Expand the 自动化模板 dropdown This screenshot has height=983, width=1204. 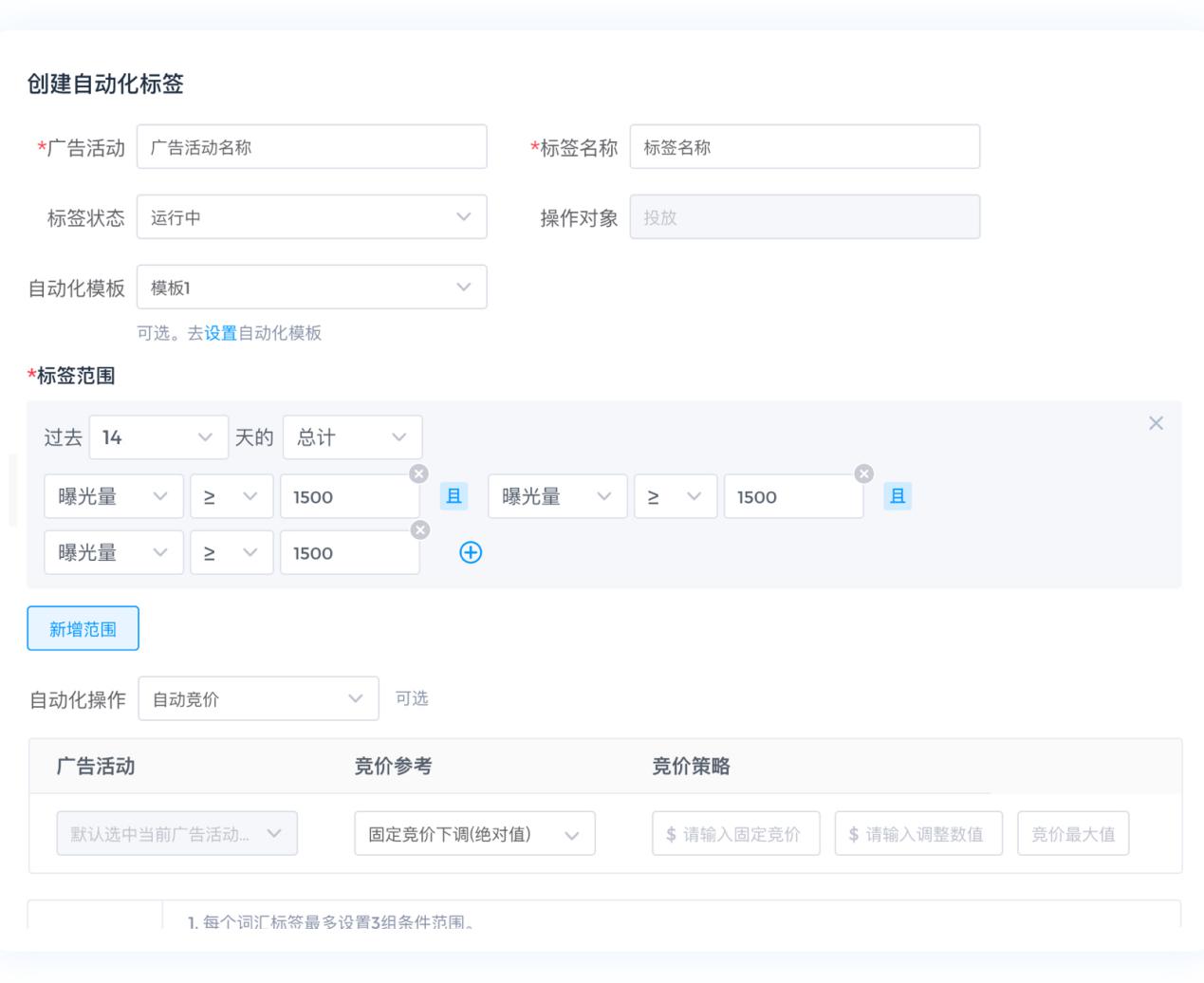tap(311, 287)
